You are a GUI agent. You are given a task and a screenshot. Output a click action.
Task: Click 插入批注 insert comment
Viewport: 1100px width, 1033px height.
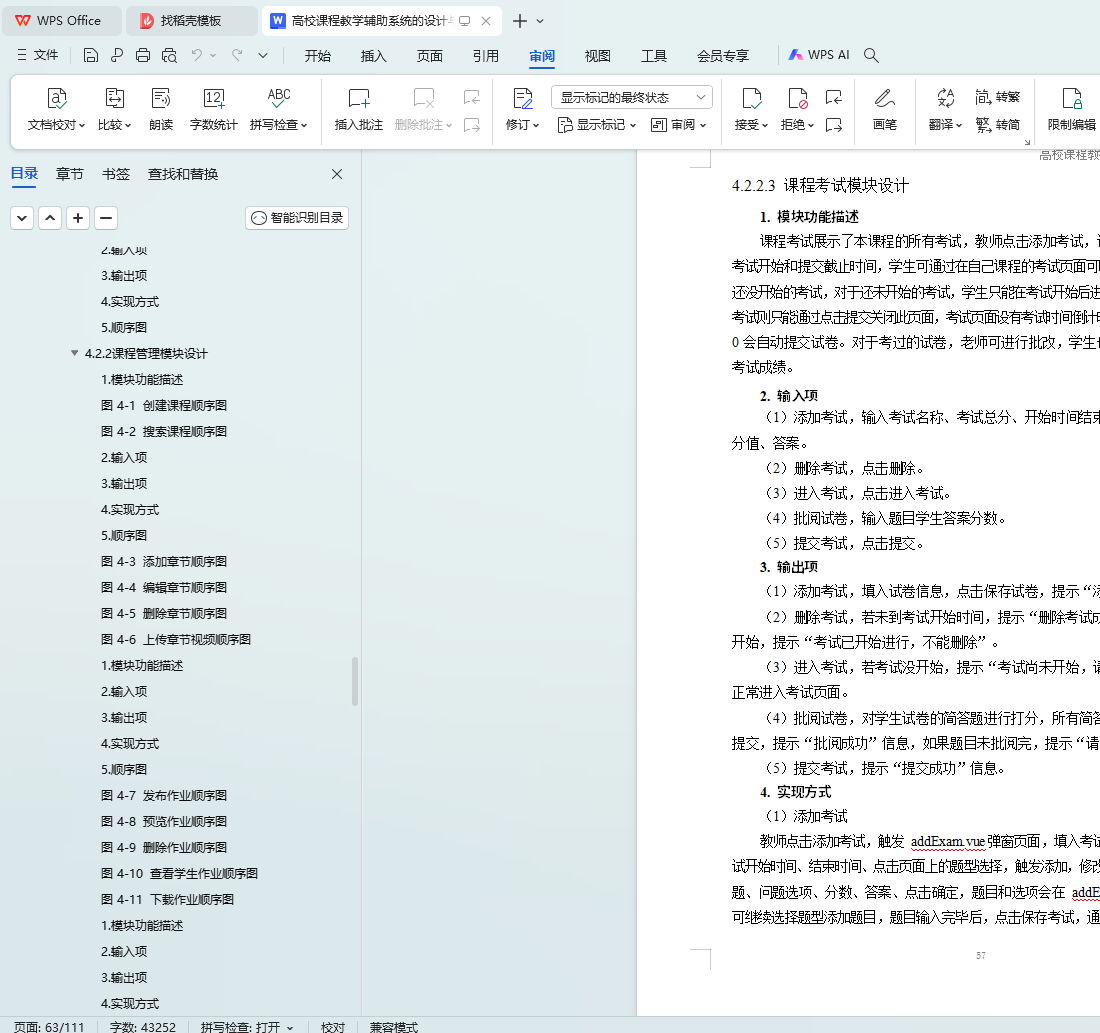point(358,109)
